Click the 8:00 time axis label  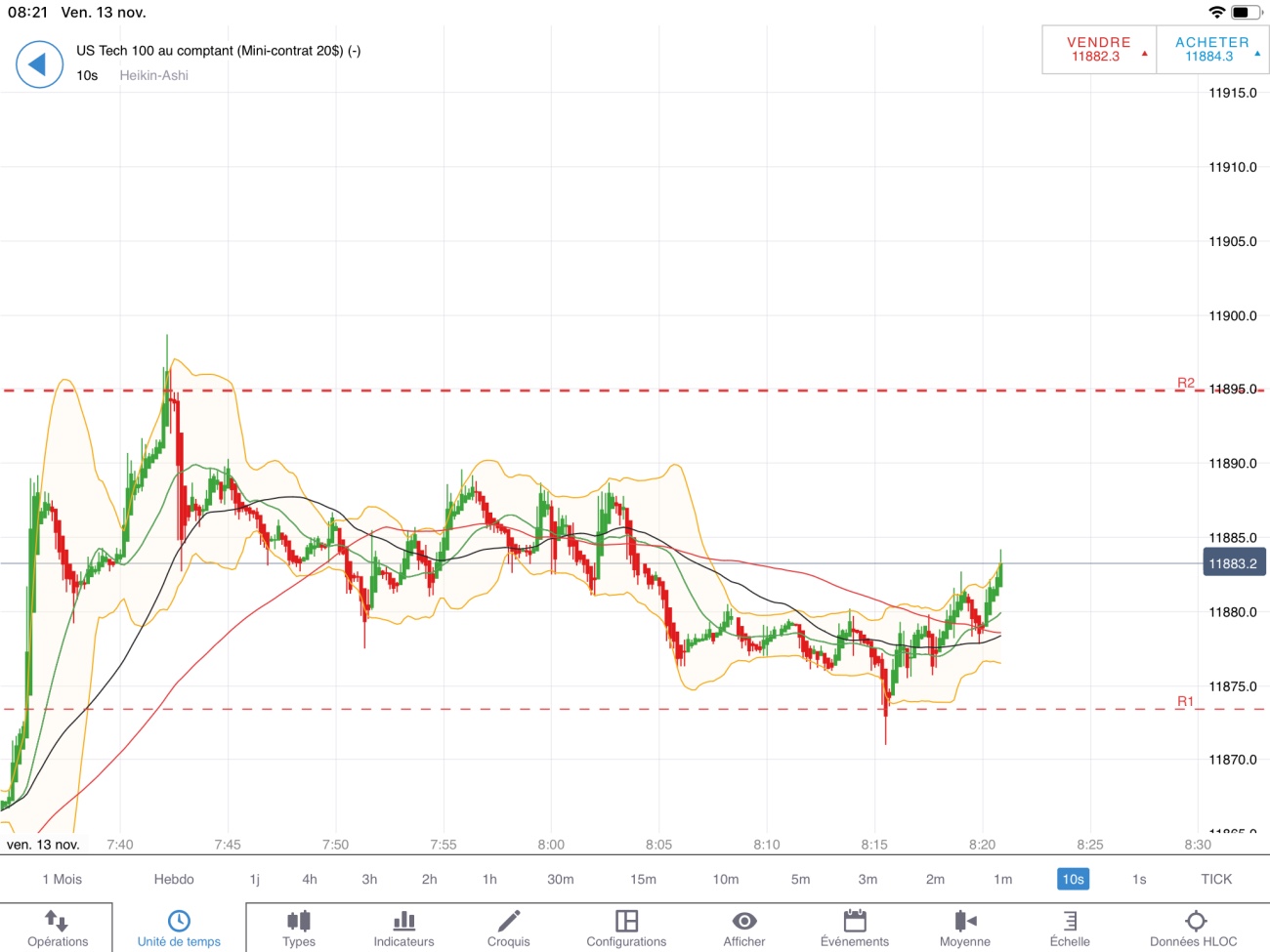(551, 845)
